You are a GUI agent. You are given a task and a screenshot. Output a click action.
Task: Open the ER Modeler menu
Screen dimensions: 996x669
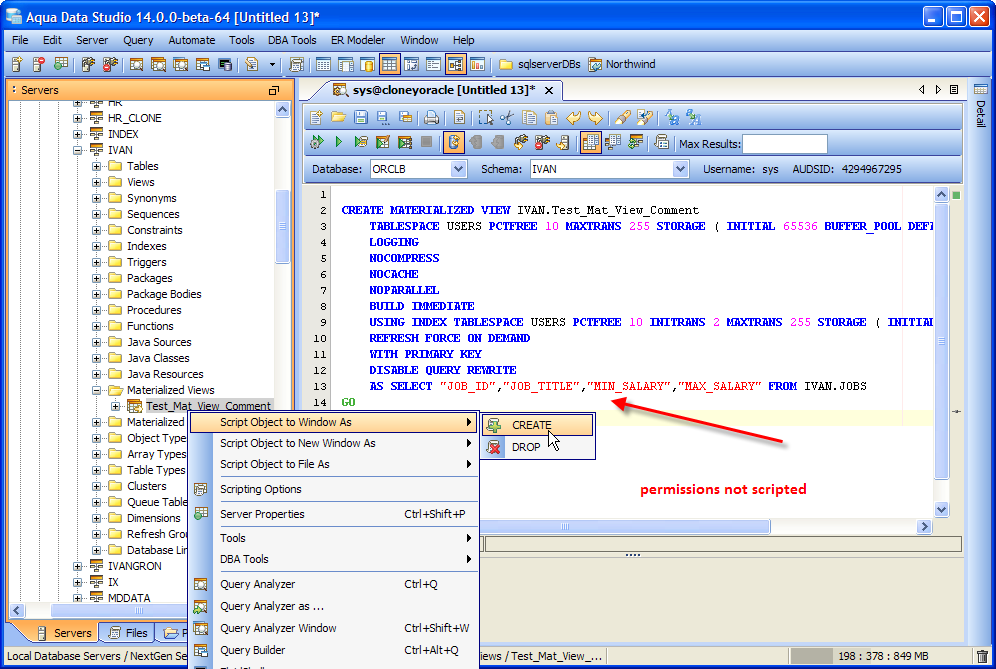click(x=358, y=40)
